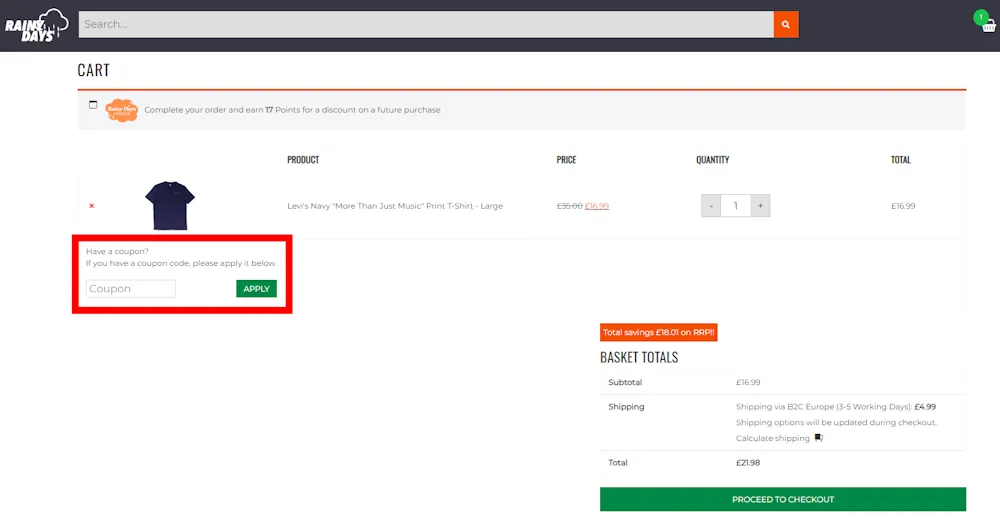
Task: Click the orange search magnifier button
Action: (786, 24)
